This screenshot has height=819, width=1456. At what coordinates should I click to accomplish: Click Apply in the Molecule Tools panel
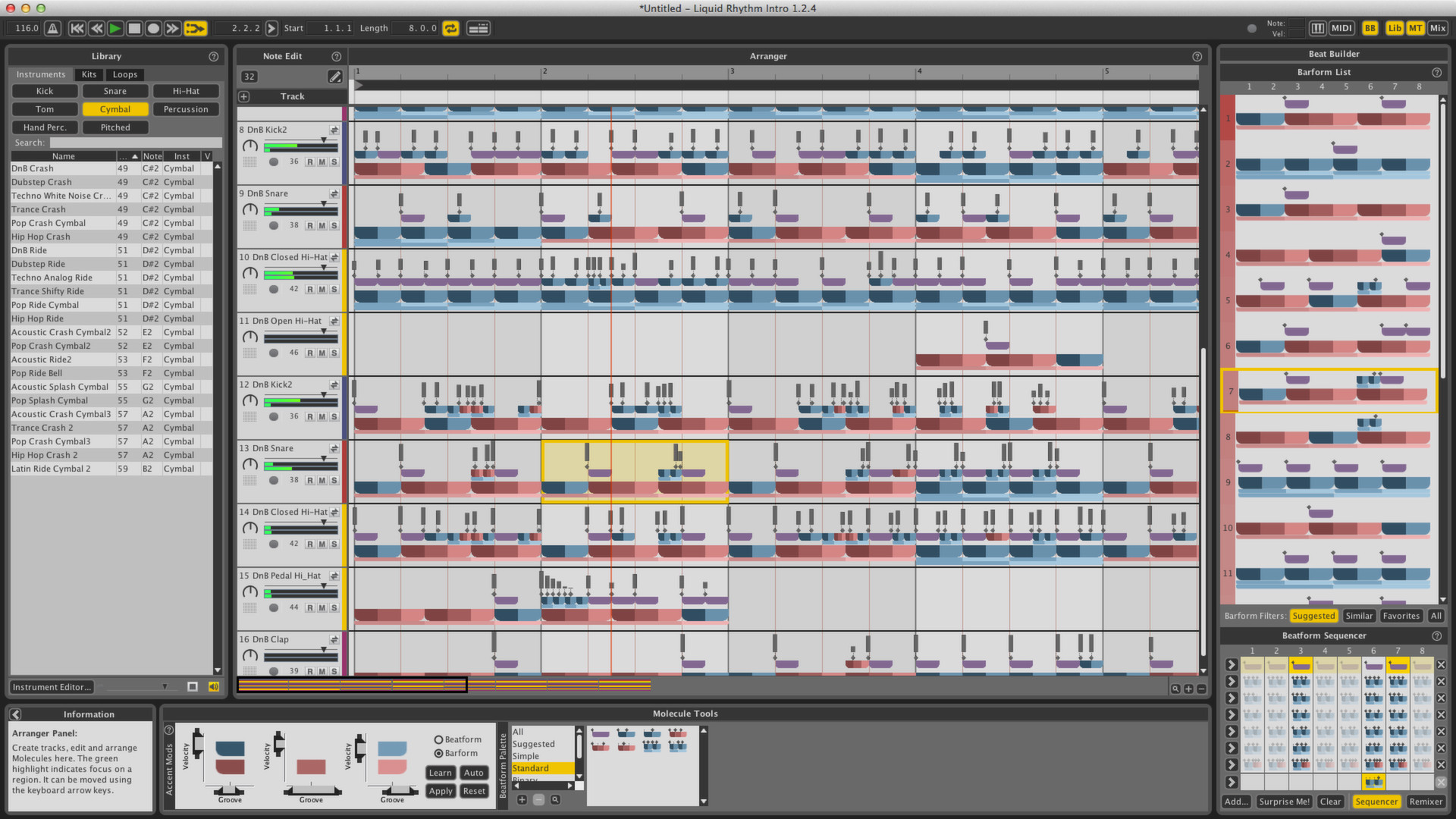point(441,791)
